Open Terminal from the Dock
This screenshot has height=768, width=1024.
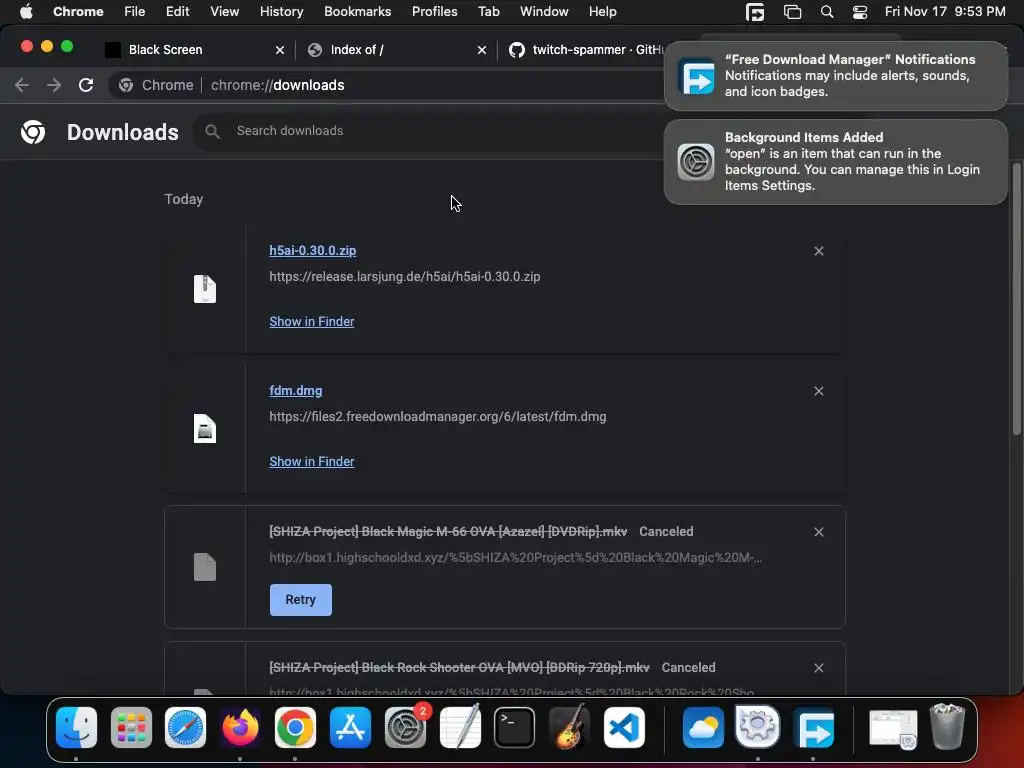pos(515,727)
